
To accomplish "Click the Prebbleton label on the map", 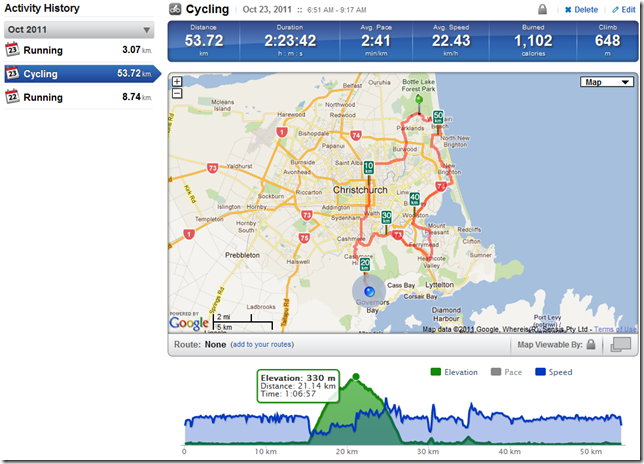I will (242, 255).
